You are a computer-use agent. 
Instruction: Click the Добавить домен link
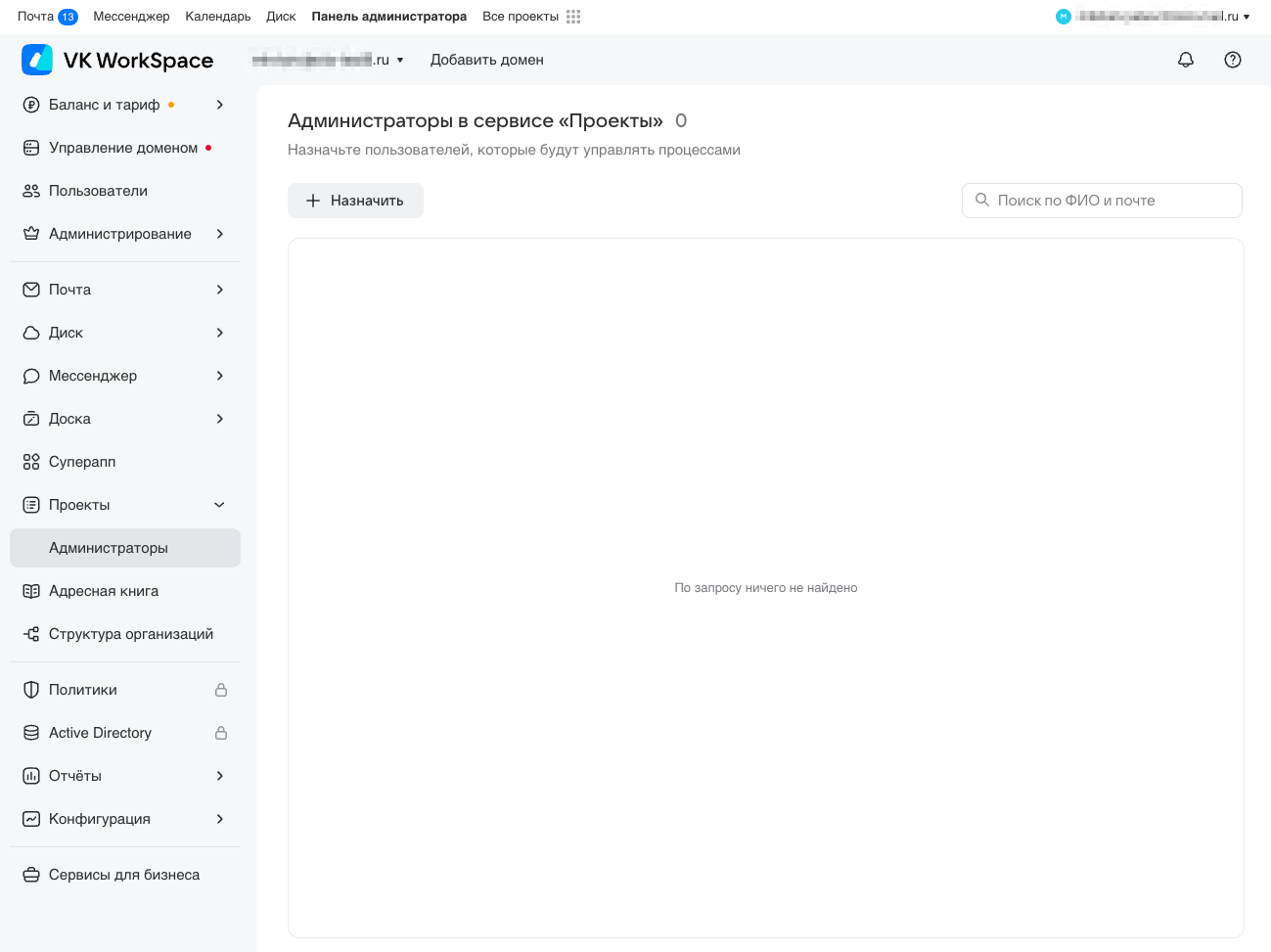tap(486, 60)
